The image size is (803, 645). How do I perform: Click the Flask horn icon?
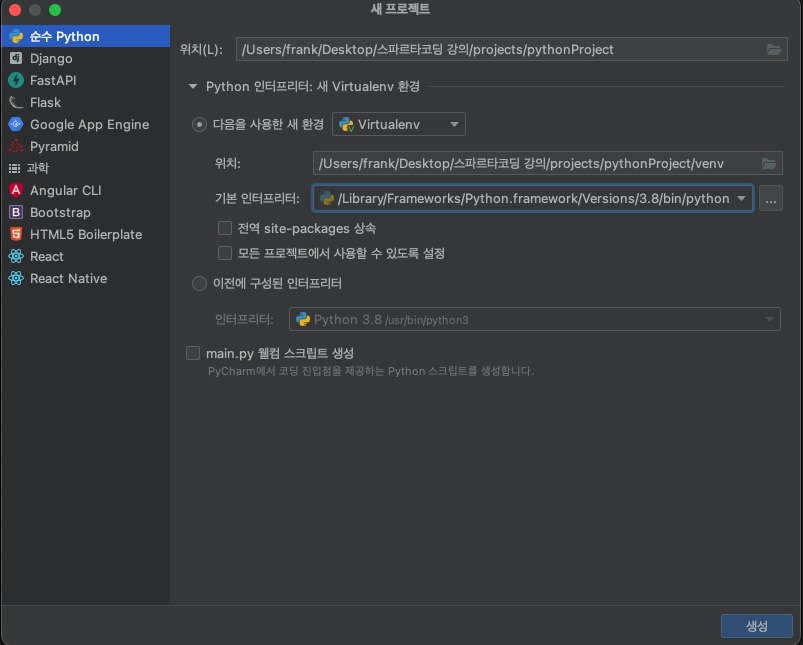[16, 102]
